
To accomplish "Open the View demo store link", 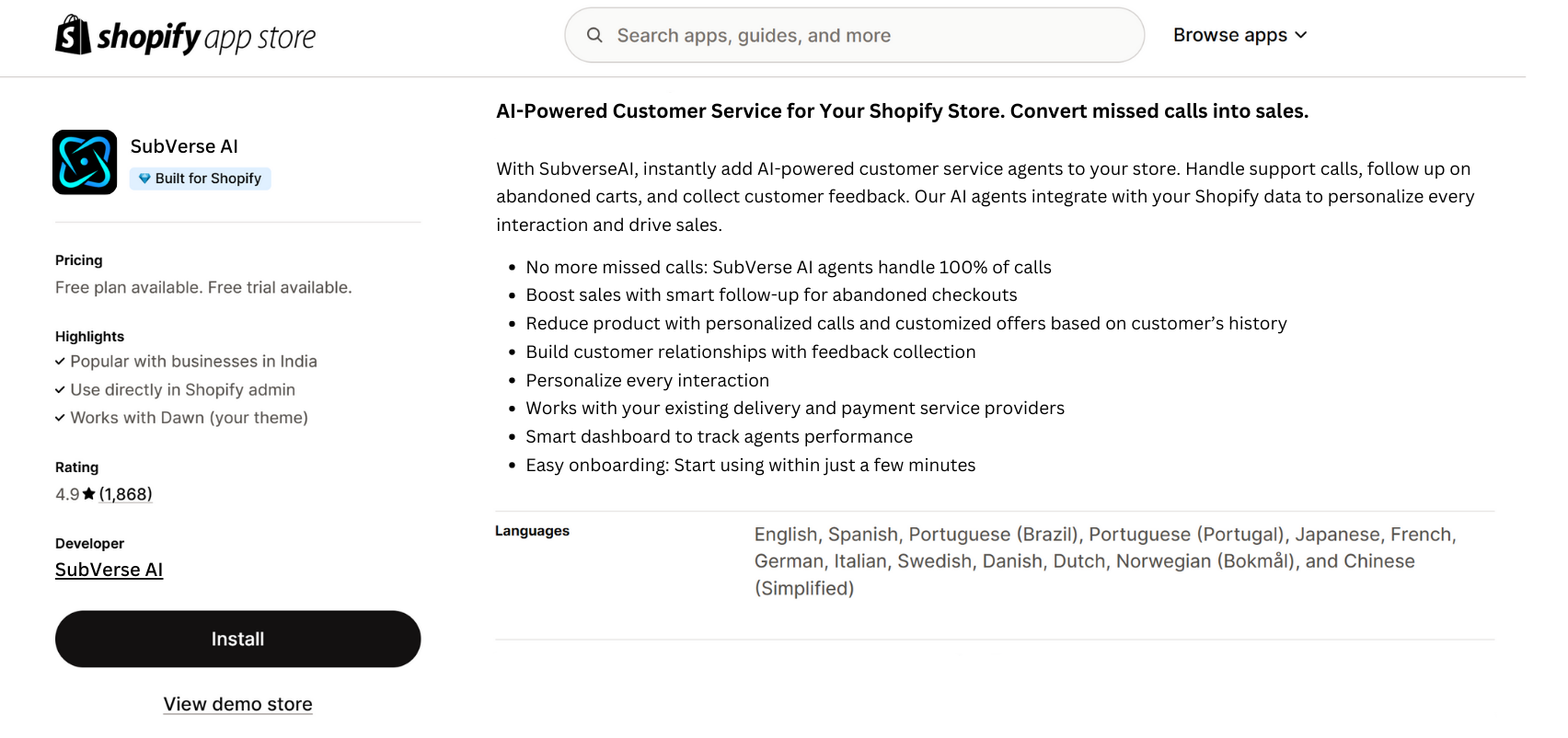I will coord(237,704).
